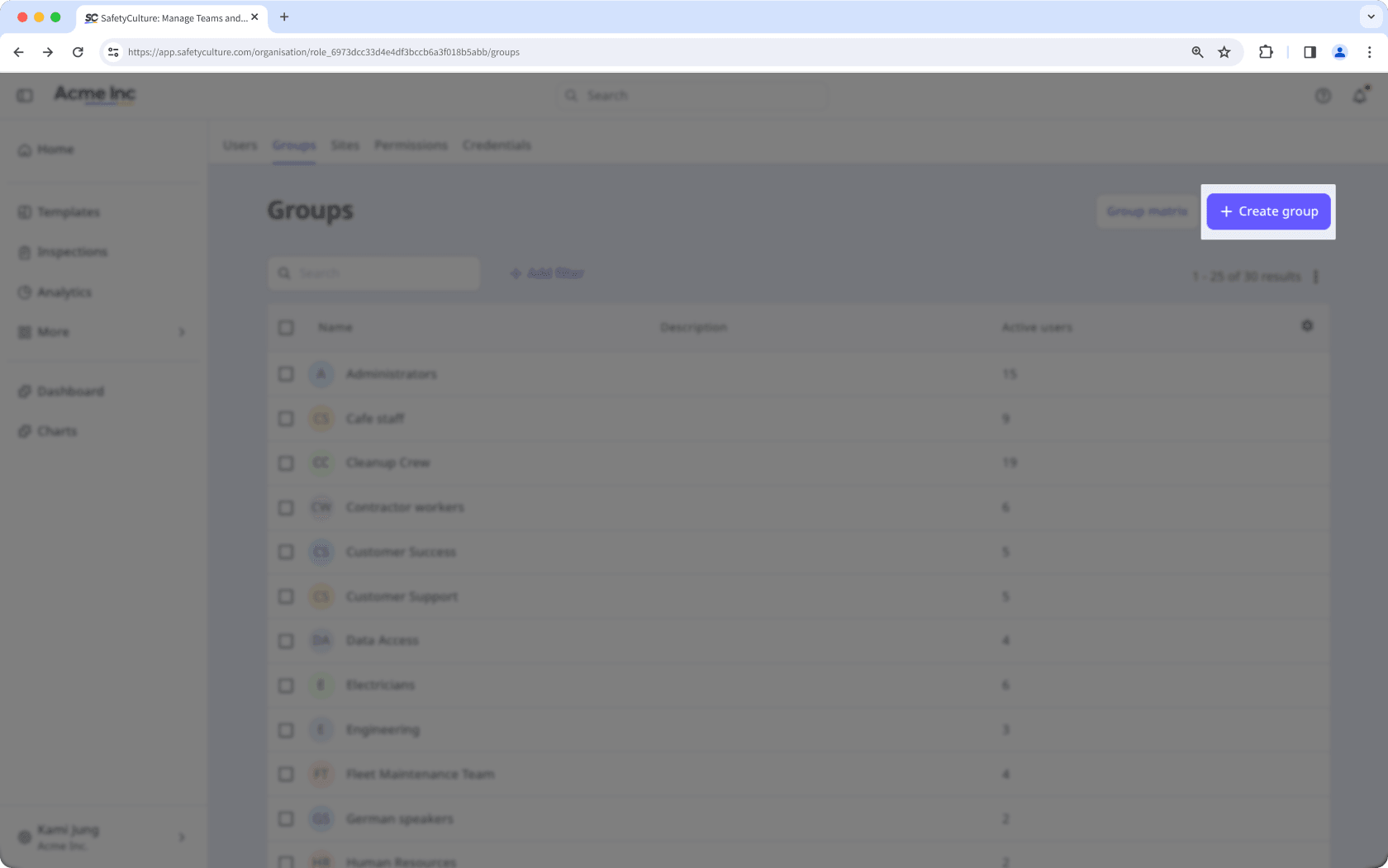Open browser extensions puzzle icon
The height and width of the screenshot is (868, 1388).
click(1266, 52)
